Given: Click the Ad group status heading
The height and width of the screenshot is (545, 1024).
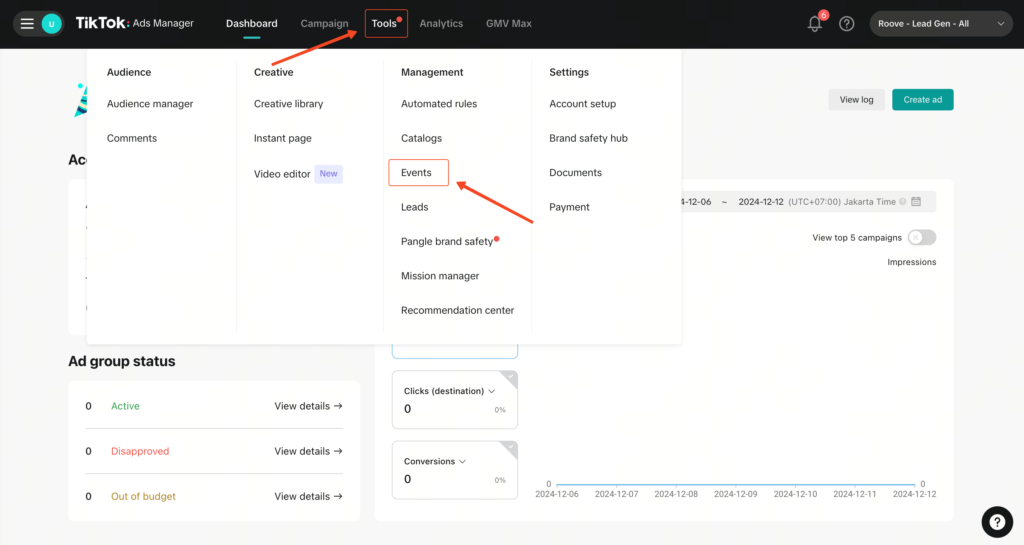Looking at the screenshot, I should point(121,361).
